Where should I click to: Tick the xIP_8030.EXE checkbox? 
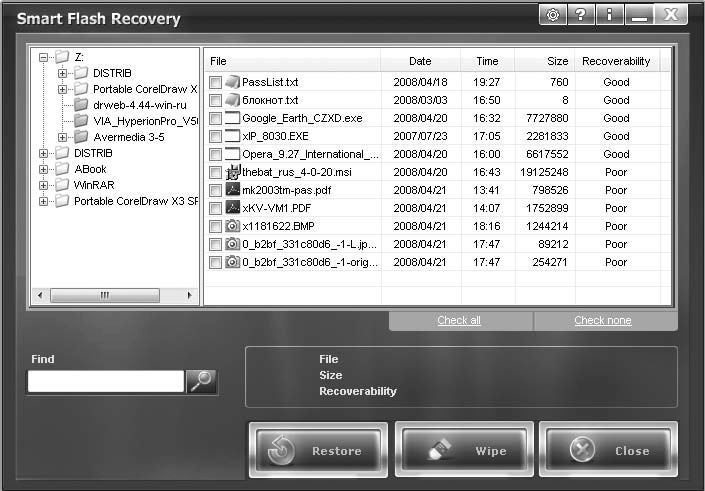click(x=215, y=136)
